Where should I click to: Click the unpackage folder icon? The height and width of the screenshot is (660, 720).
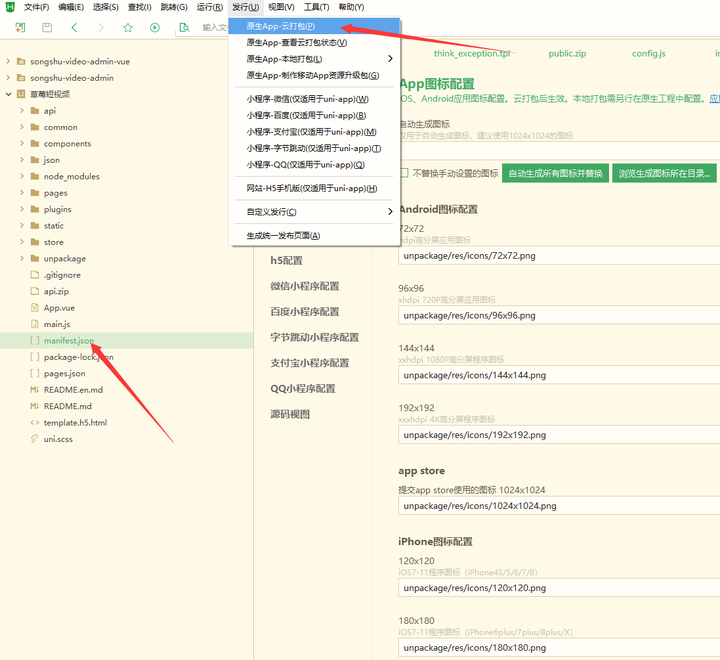(34, 258)
